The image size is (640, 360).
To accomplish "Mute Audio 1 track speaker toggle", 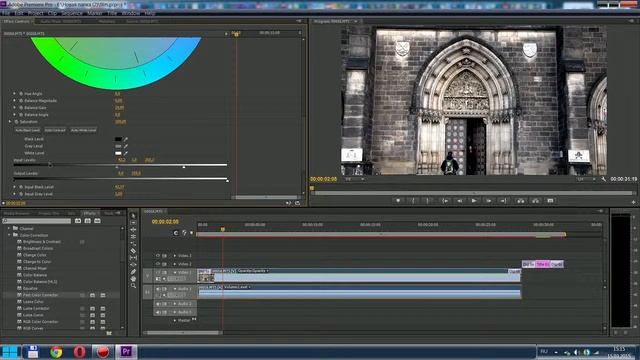I will coord(158,289).
